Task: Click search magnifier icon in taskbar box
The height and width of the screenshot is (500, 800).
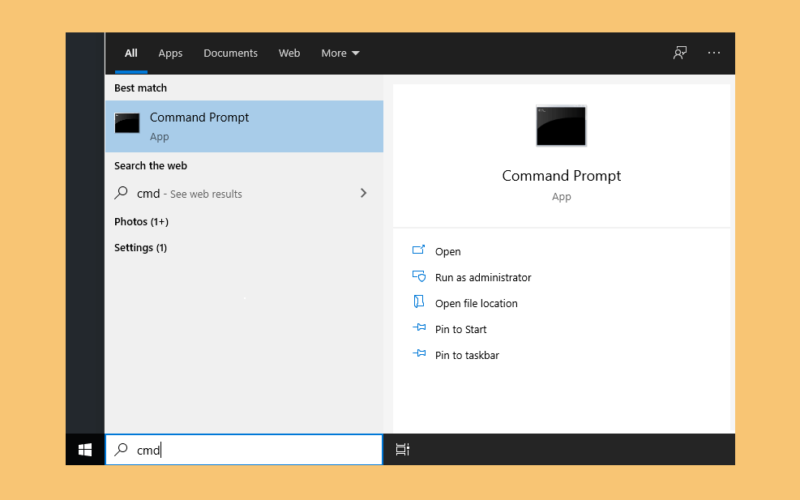Action: click(x=121, y=449)
